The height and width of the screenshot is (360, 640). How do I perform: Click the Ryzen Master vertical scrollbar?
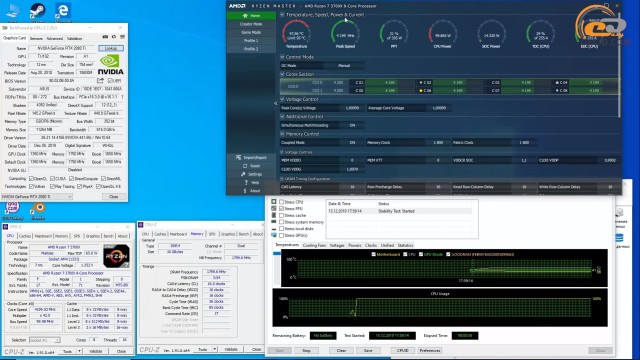tap(619, 65)
